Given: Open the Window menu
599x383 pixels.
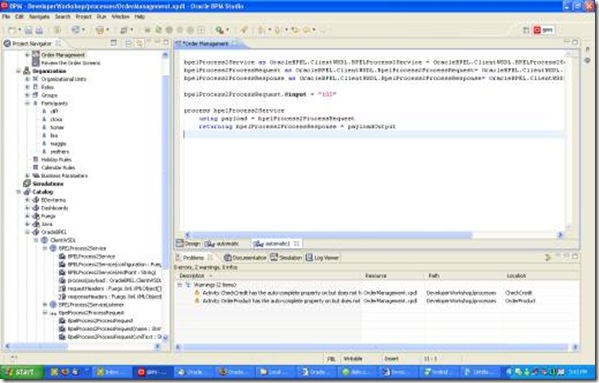Looking at the screenshot, I should pyautogui.click(x=120, y=17).
